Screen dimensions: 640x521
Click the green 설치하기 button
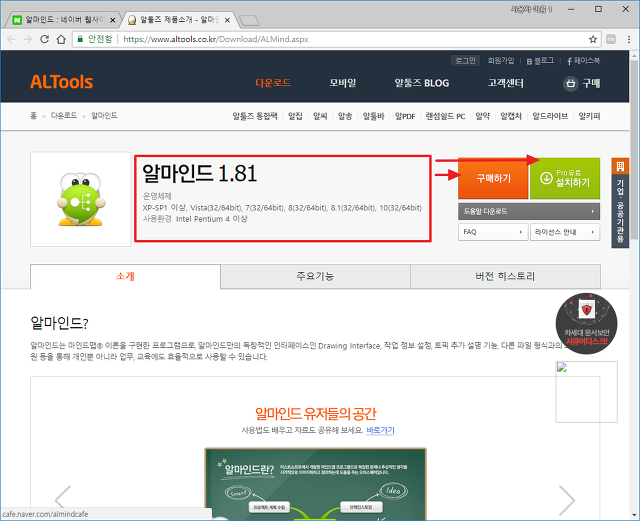tap(565, 178)
